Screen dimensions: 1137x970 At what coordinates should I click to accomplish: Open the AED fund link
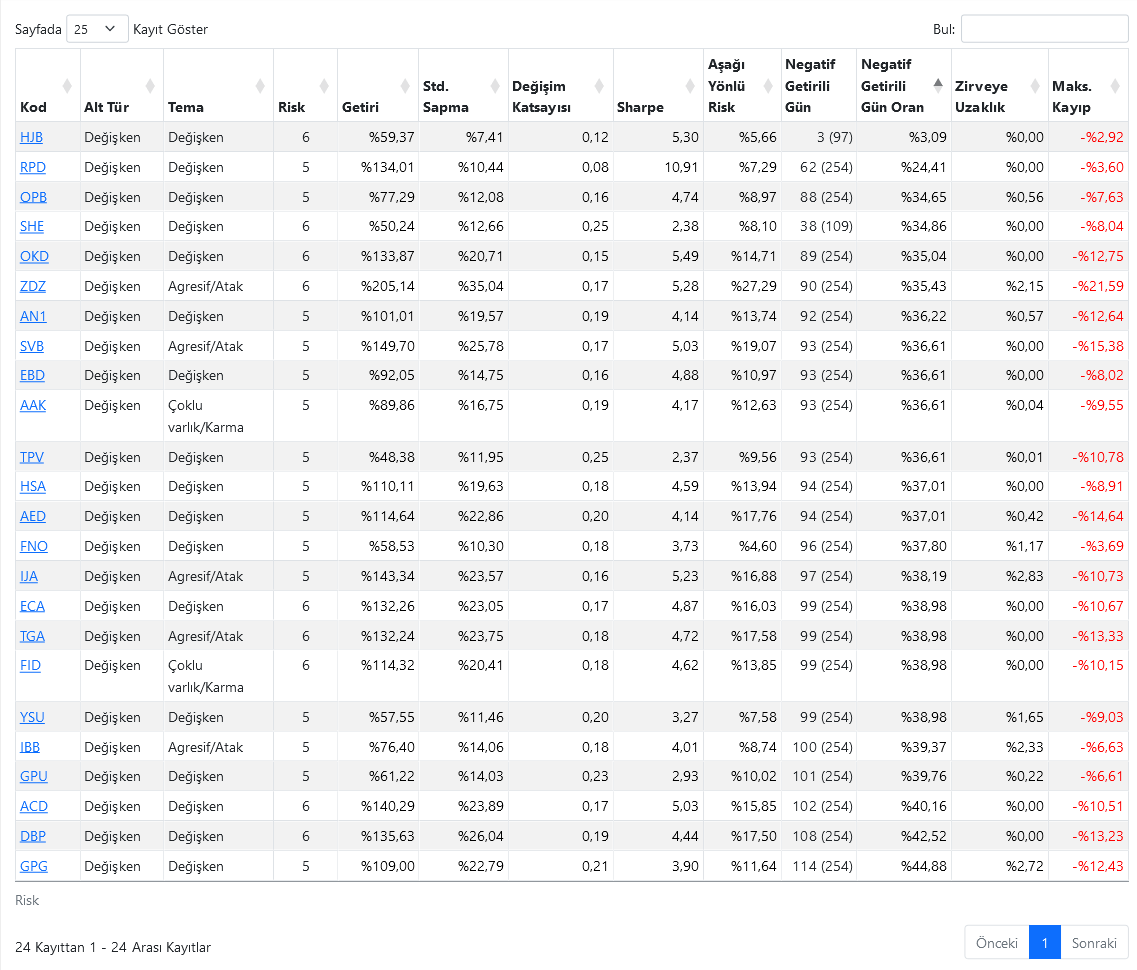(x=33, y=516)
